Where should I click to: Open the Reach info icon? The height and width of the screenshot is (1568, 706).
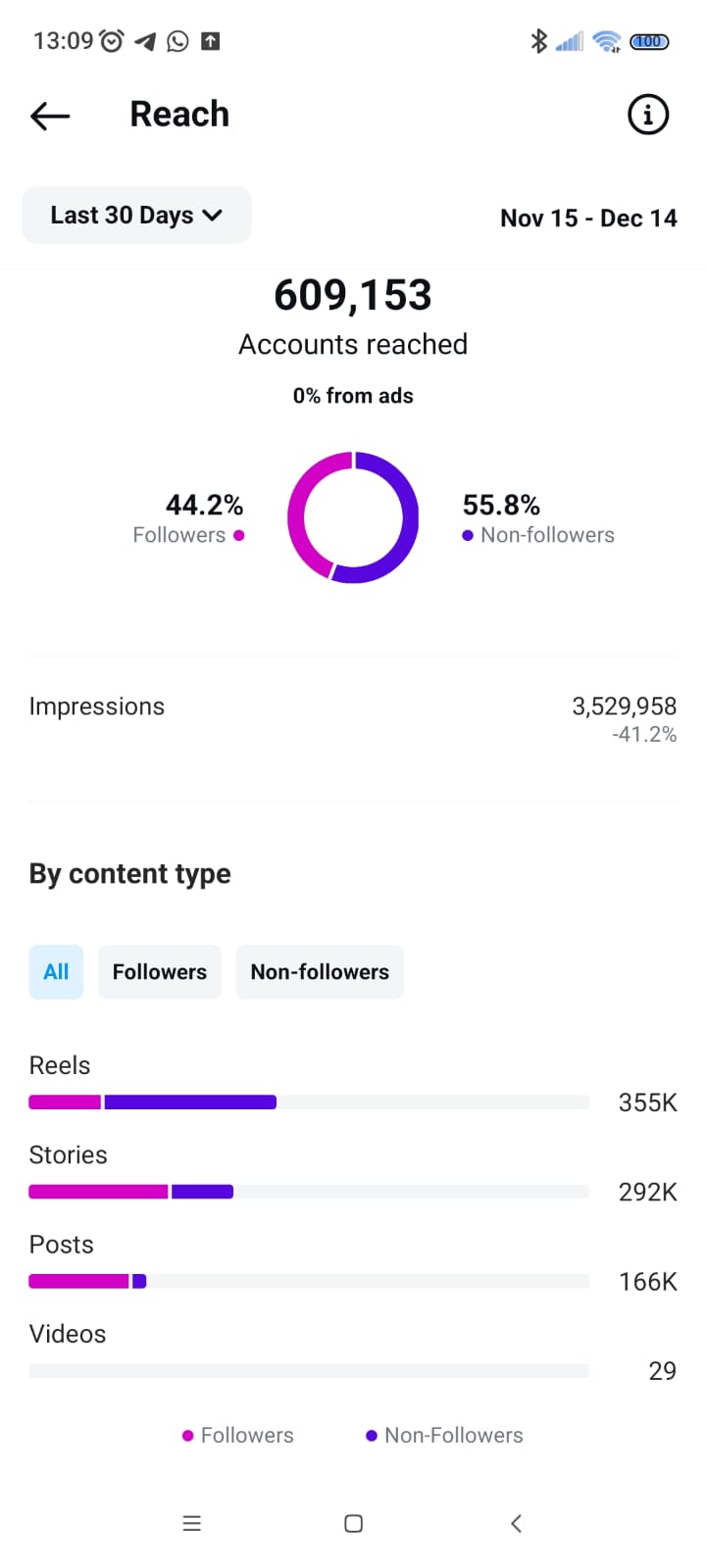pos(647,115)
